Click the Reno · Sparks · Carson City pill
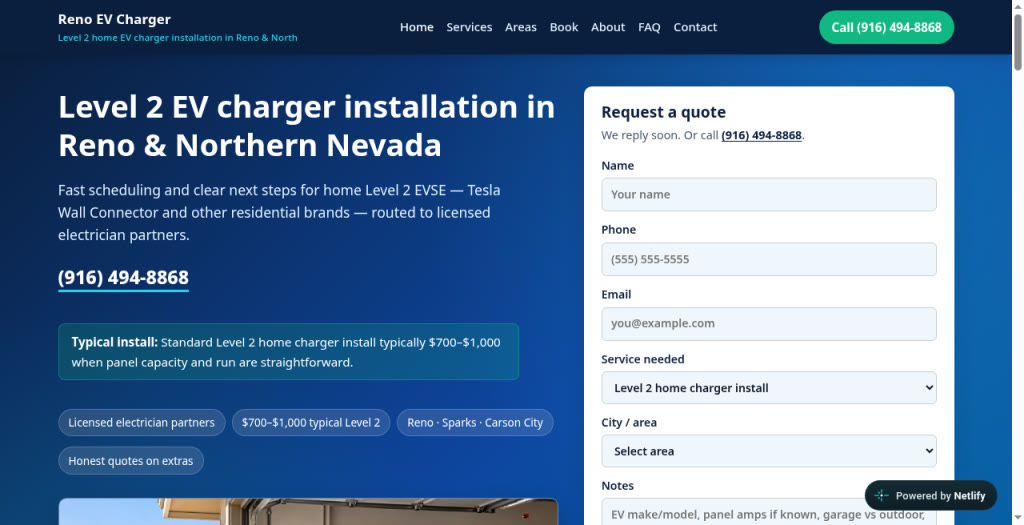The height and width of the screenshot is (525, 1024). tap(475, 422)
